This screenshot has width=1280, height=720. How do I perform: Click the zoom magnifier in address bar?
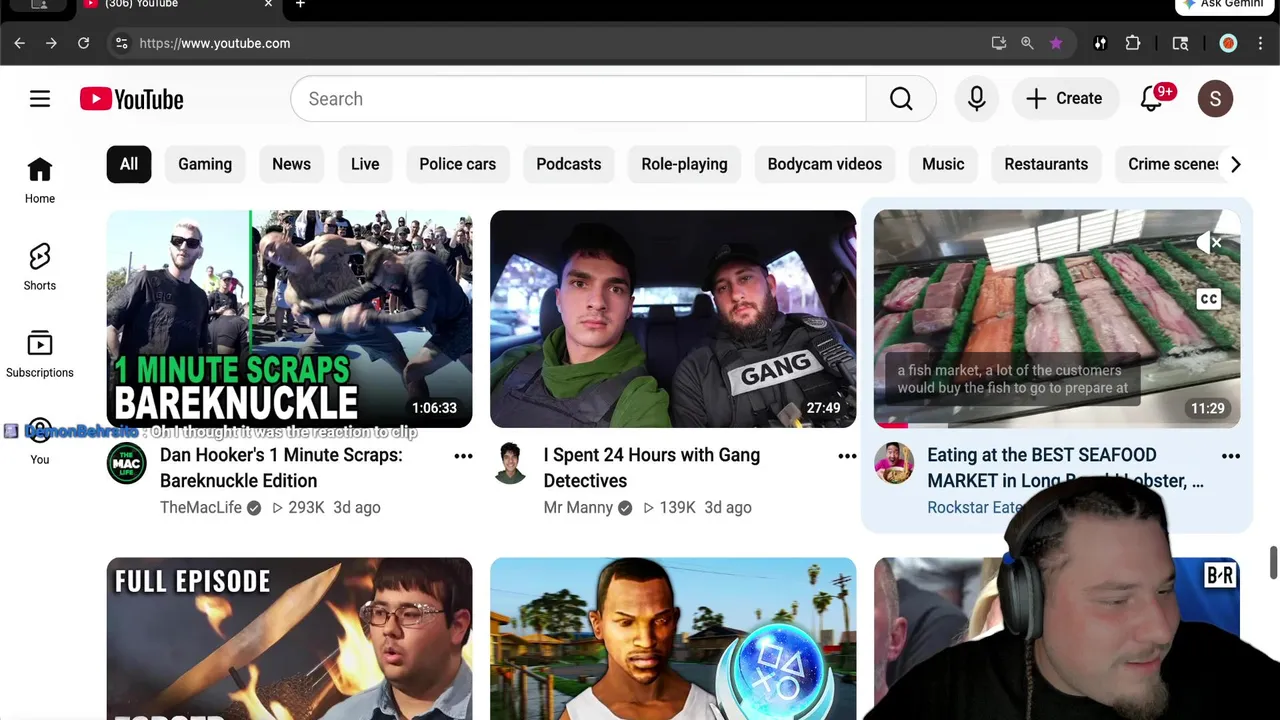tap(1027, 43)
